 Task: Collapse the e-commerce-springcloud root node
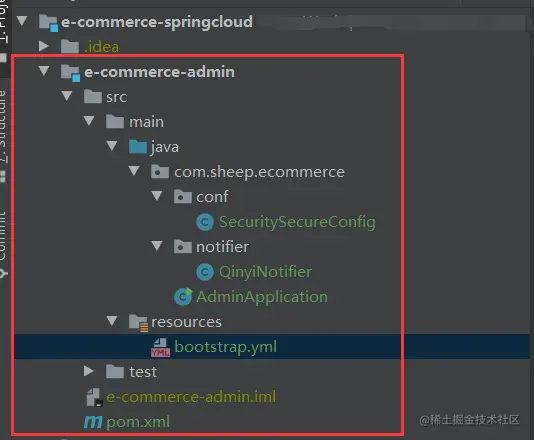22,21
